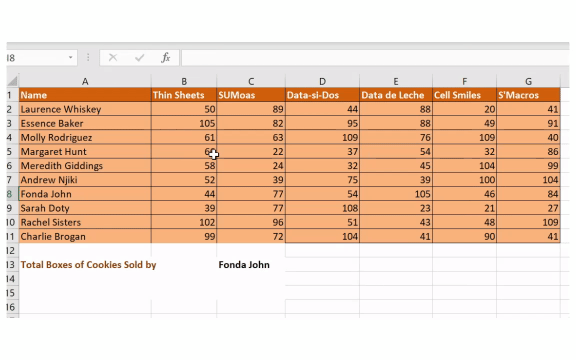Select the 'Essence Baker' cell
Screen dimensions: 576x360
click(85, 123)
